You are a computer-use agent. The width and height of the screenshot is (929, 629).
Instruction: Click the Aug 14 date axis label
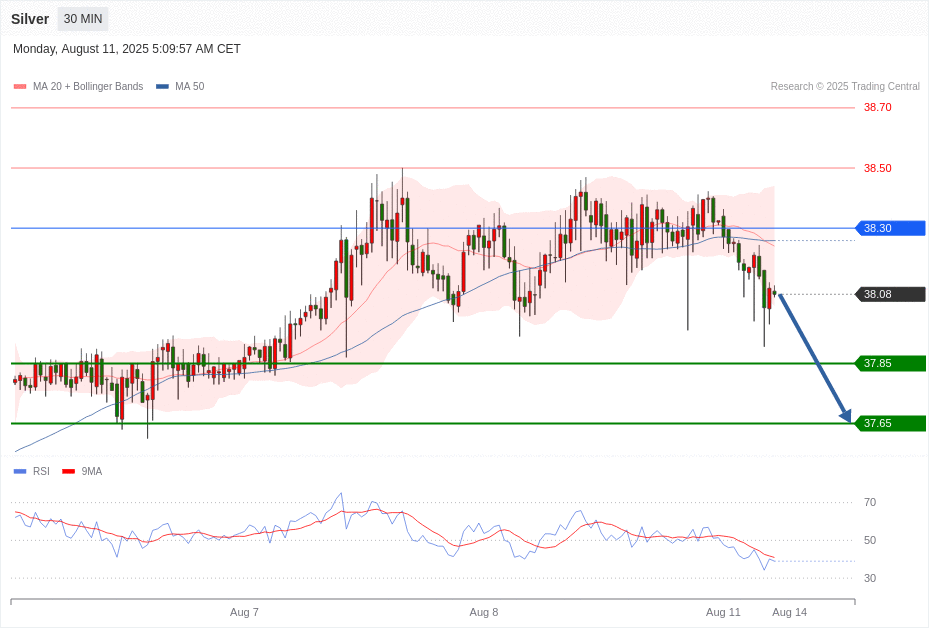(789, 612)
